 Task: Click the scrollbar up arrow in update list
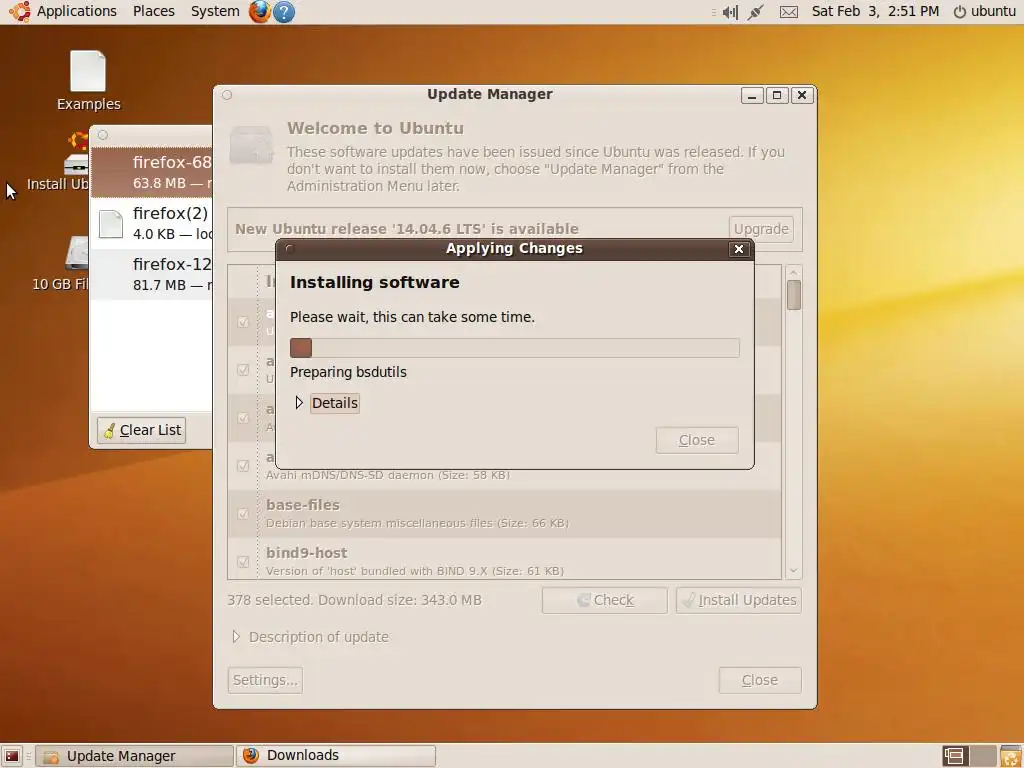pyautogui.click(x=793, y=272)
